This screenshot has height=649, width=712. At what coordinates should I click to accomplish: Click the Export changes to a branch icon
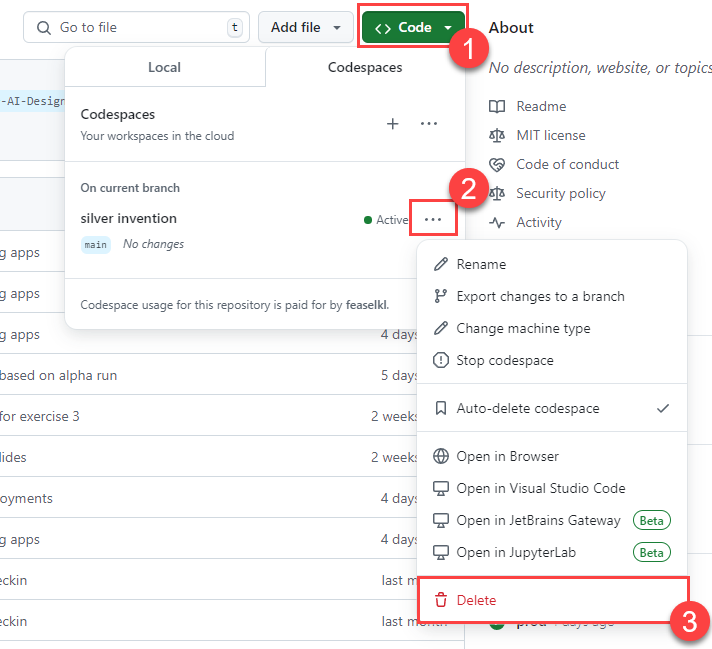click(x=440, y=297)
